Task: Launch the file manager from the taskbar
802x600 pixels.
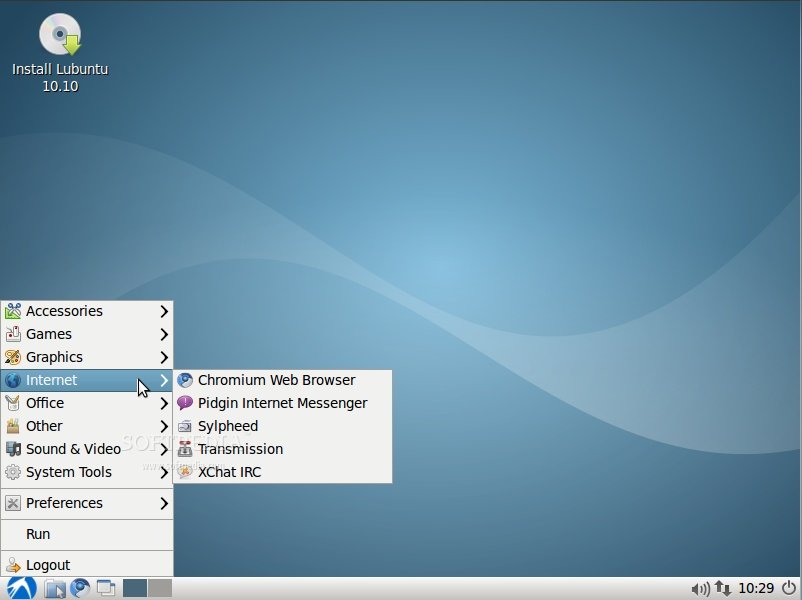Action: (55, 588)
